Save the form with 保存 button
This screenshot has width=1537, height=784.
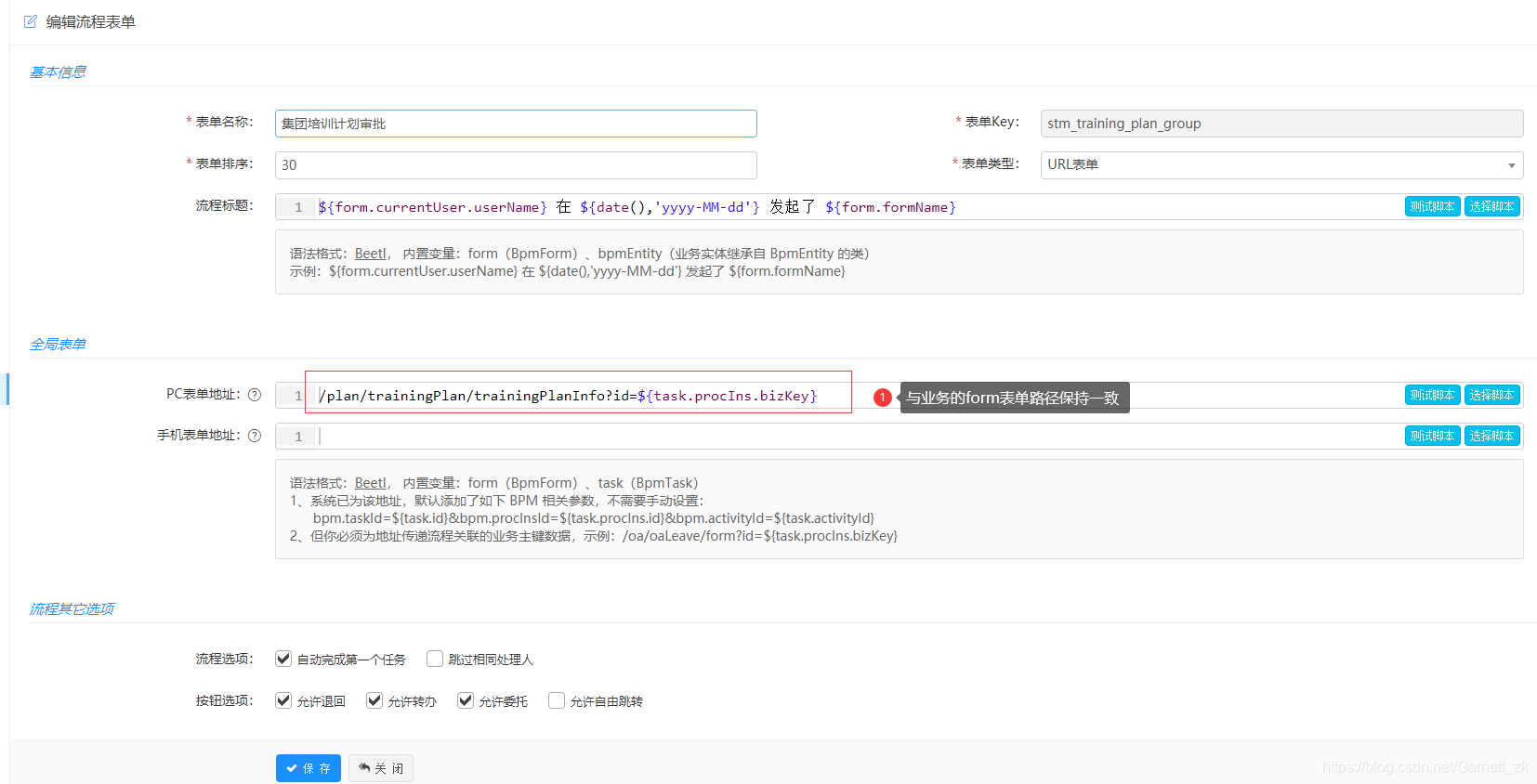309,768
